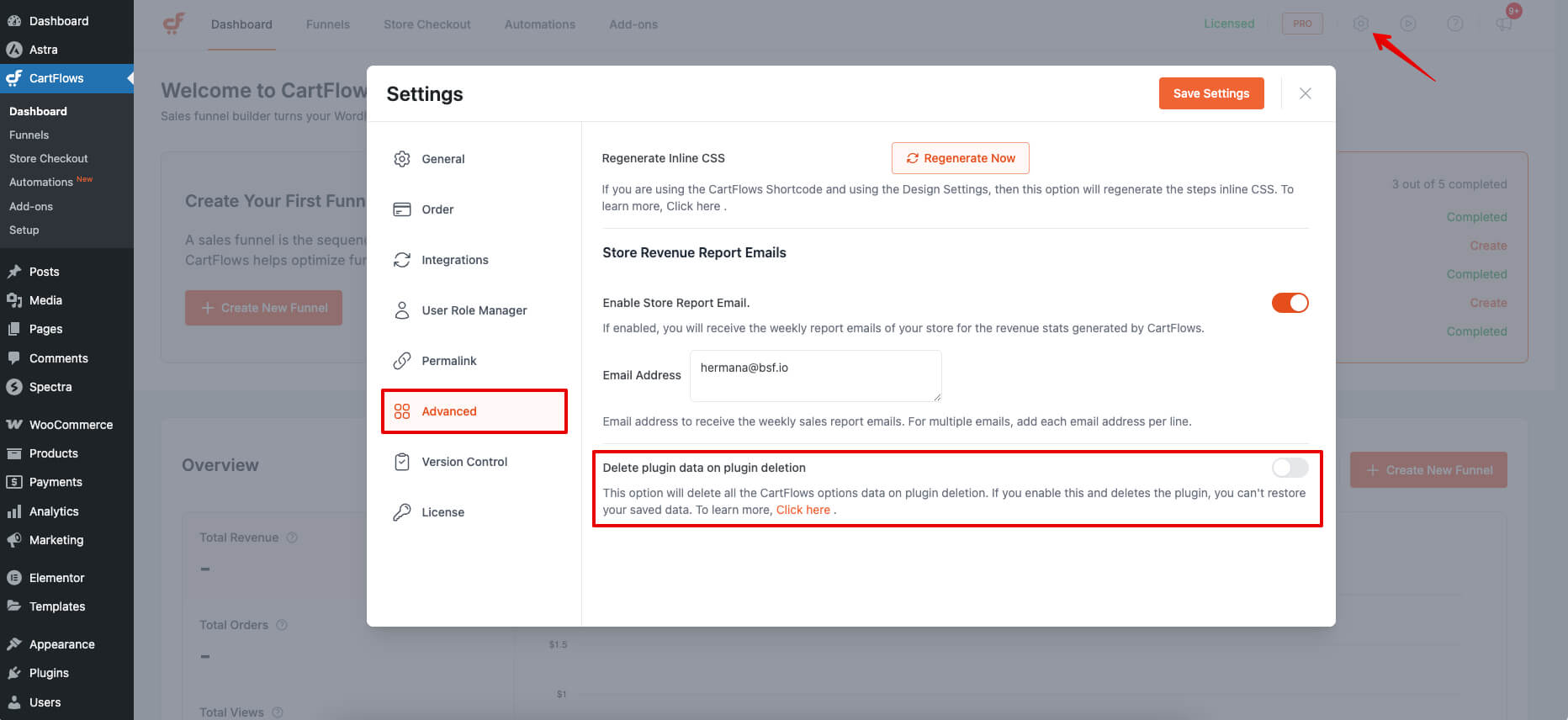Click Comments bubble icon in sidebar
This screenshot has width=1568, height=720.
coord(14,358)
